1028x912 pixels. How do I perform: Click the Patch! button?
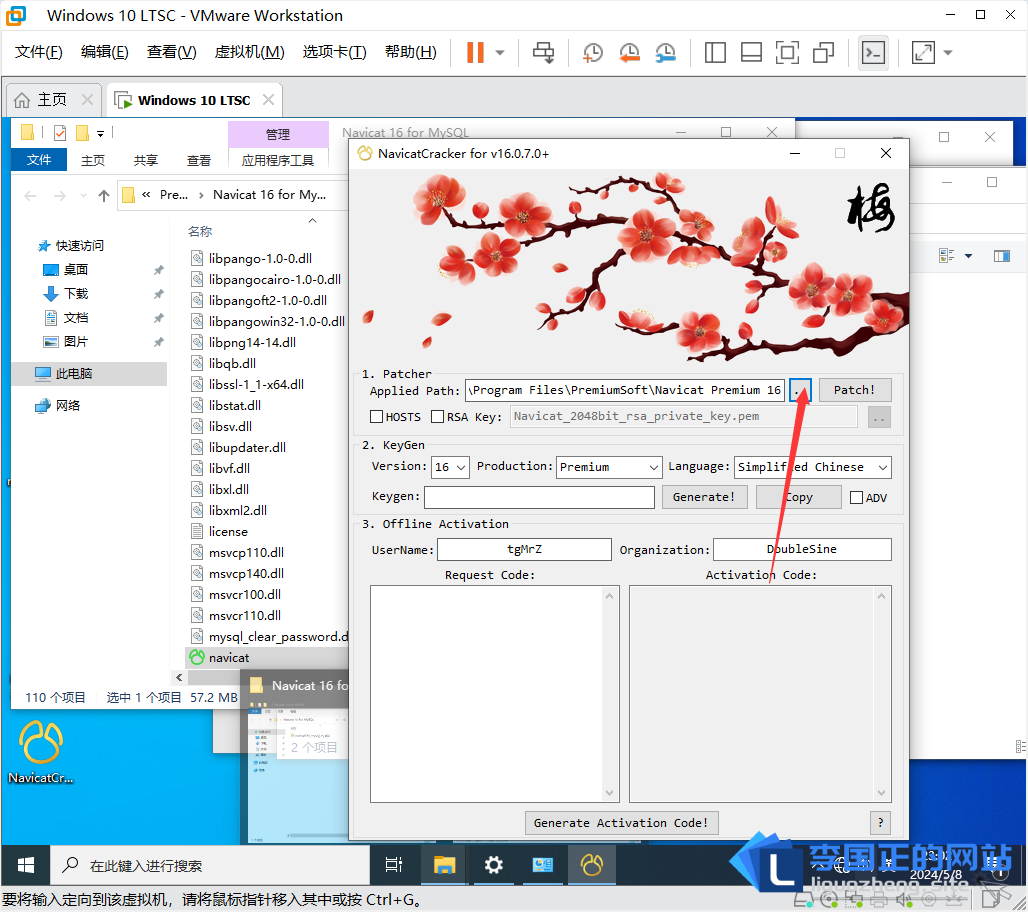pyautogui.click(x=854, y=390)
